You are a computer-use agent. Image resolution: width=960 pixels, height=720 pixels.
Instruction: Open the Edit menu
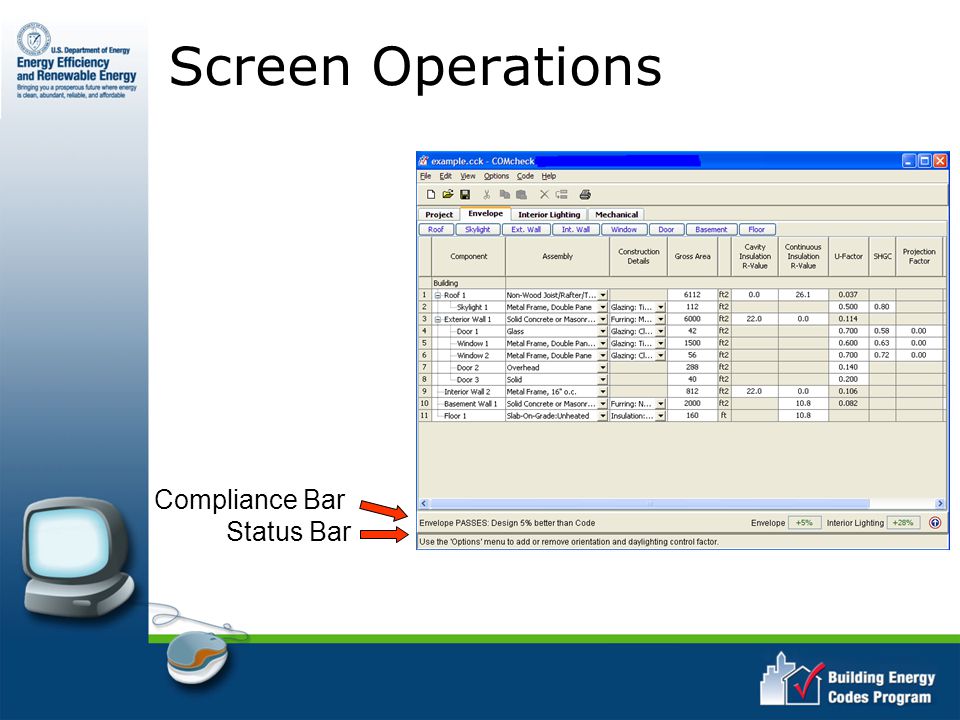[446, 176]
